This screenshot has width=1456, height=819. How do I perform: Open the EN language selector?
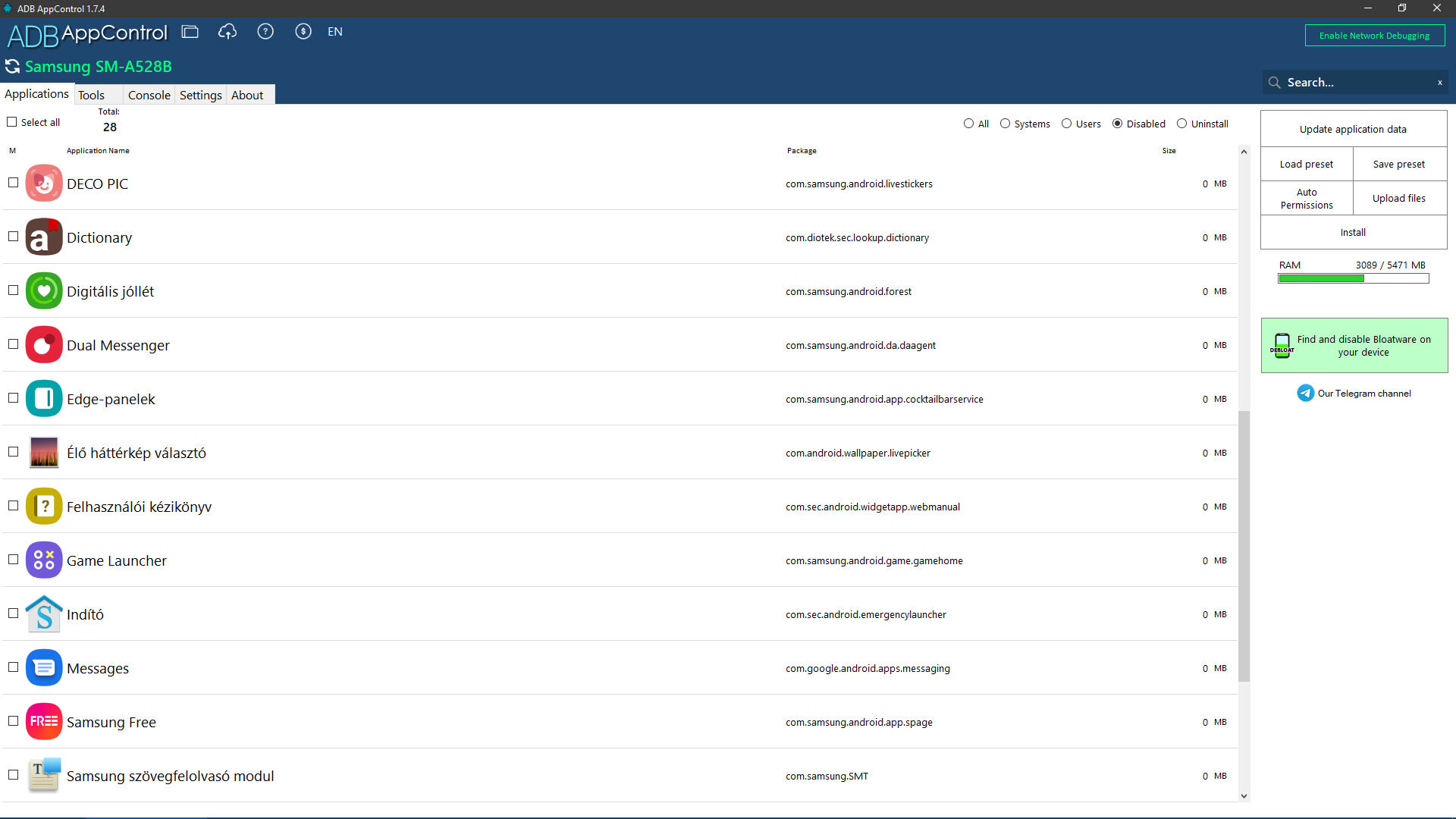coord(335,32)
